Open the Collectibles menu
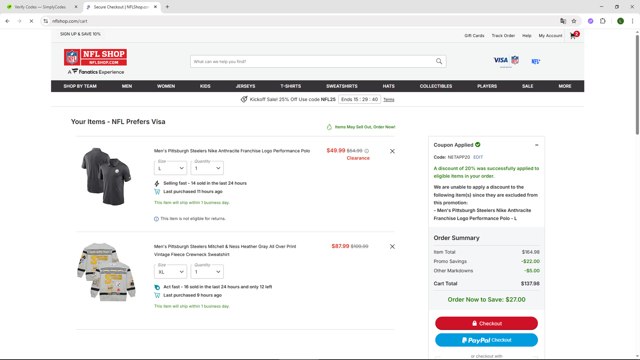 (x=436, y=86)
